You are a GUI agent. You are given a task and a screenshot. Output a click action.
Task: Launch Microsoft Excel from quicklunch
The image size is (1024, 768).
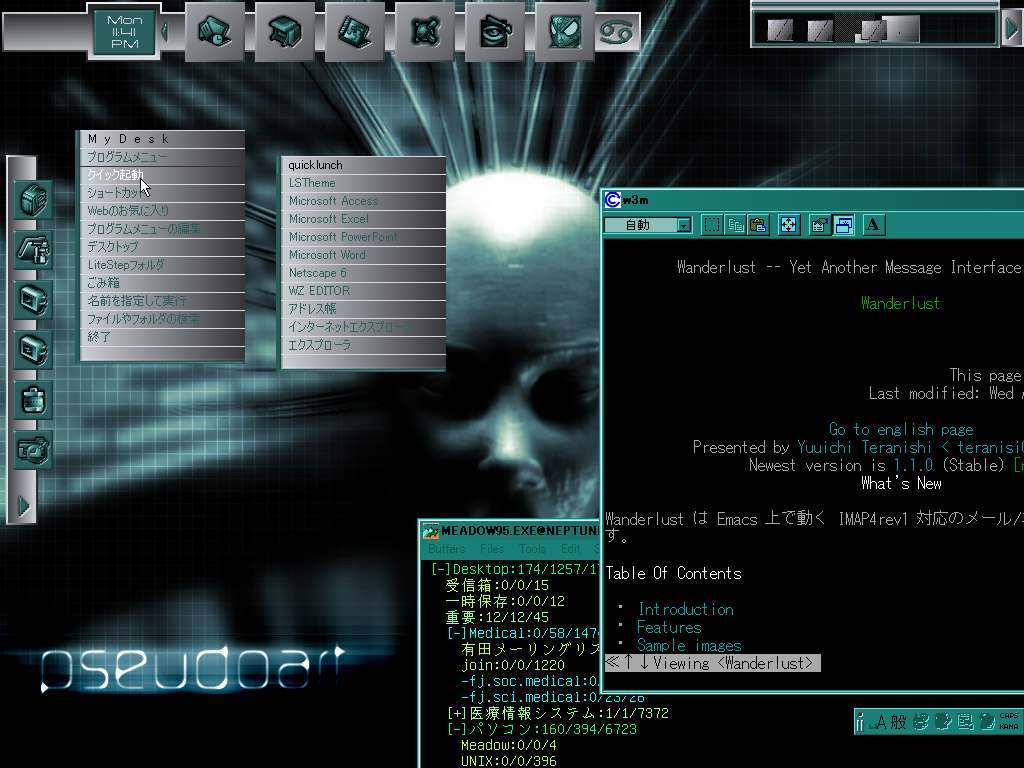tap(364, 219)
